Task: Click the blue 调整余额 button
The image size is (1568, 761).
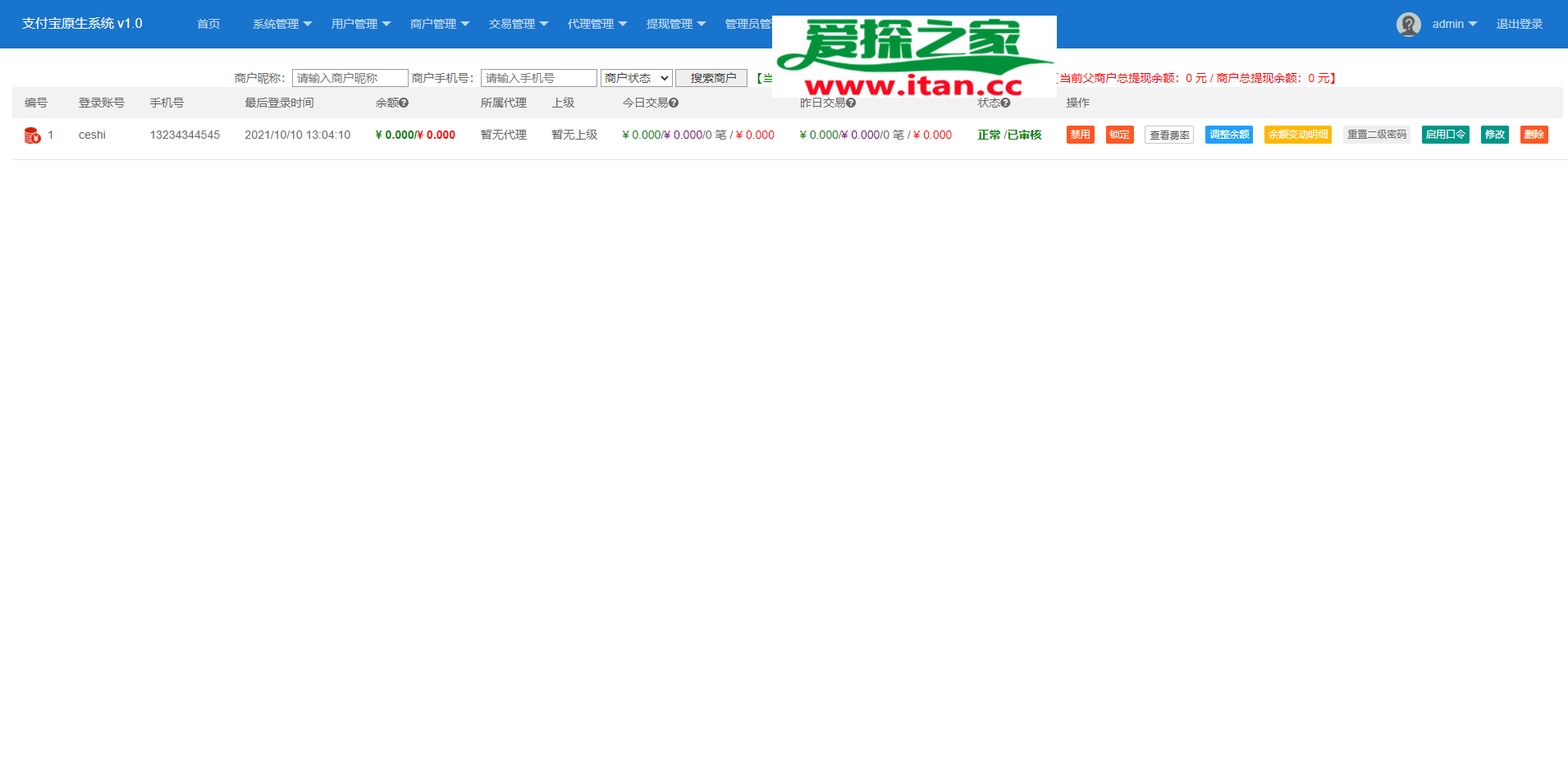Action: pyautogui.click(x=1228, y=135)
